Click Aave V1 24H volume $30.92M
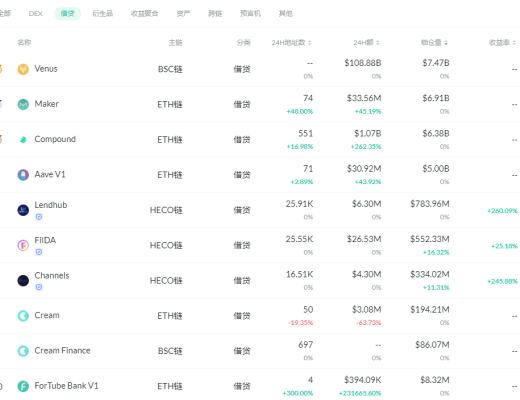Viewport: 520px width, 400px height. pos(364,169)
